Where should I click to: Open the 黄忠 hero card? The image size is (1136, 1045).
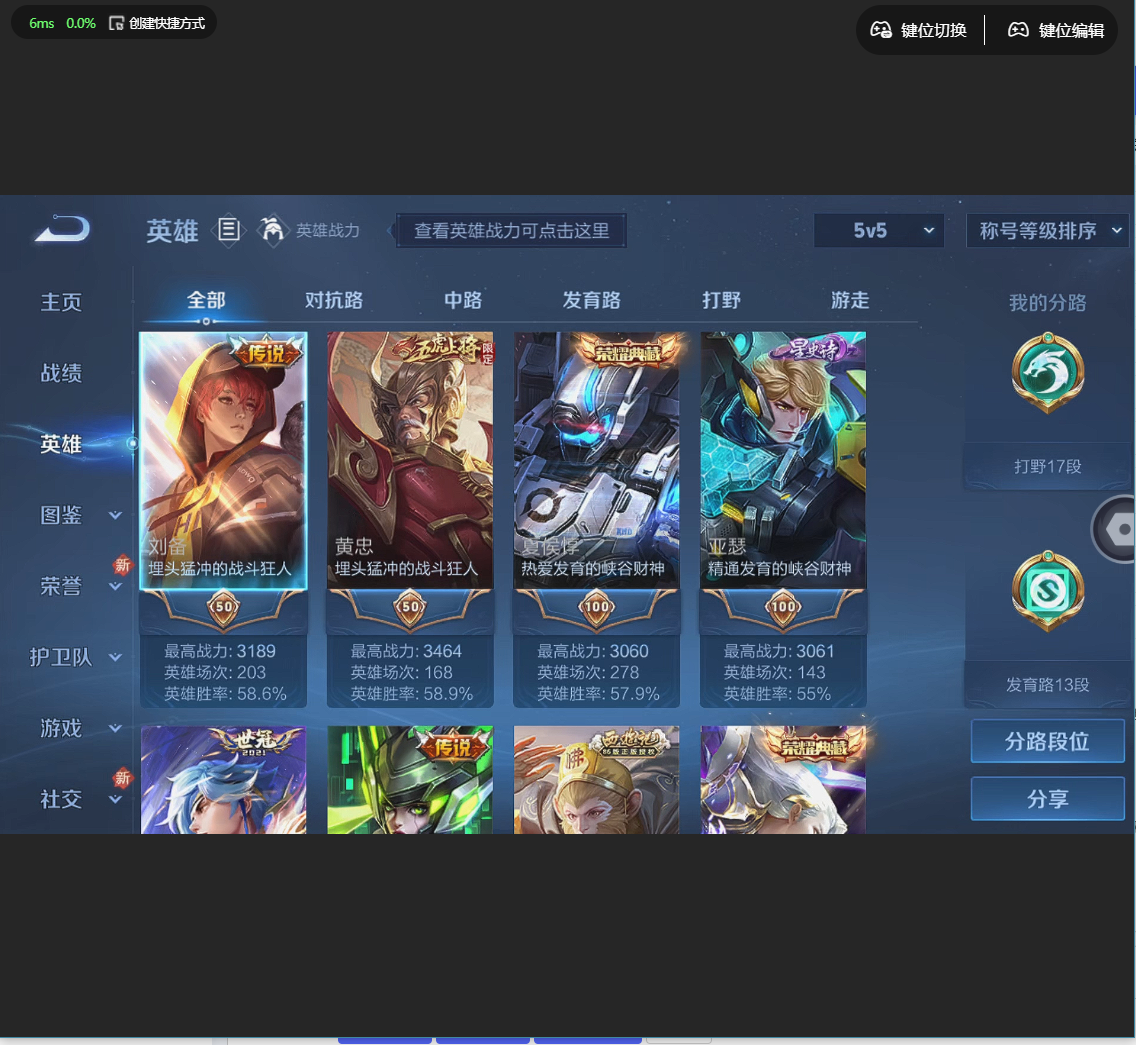point(410,461)
